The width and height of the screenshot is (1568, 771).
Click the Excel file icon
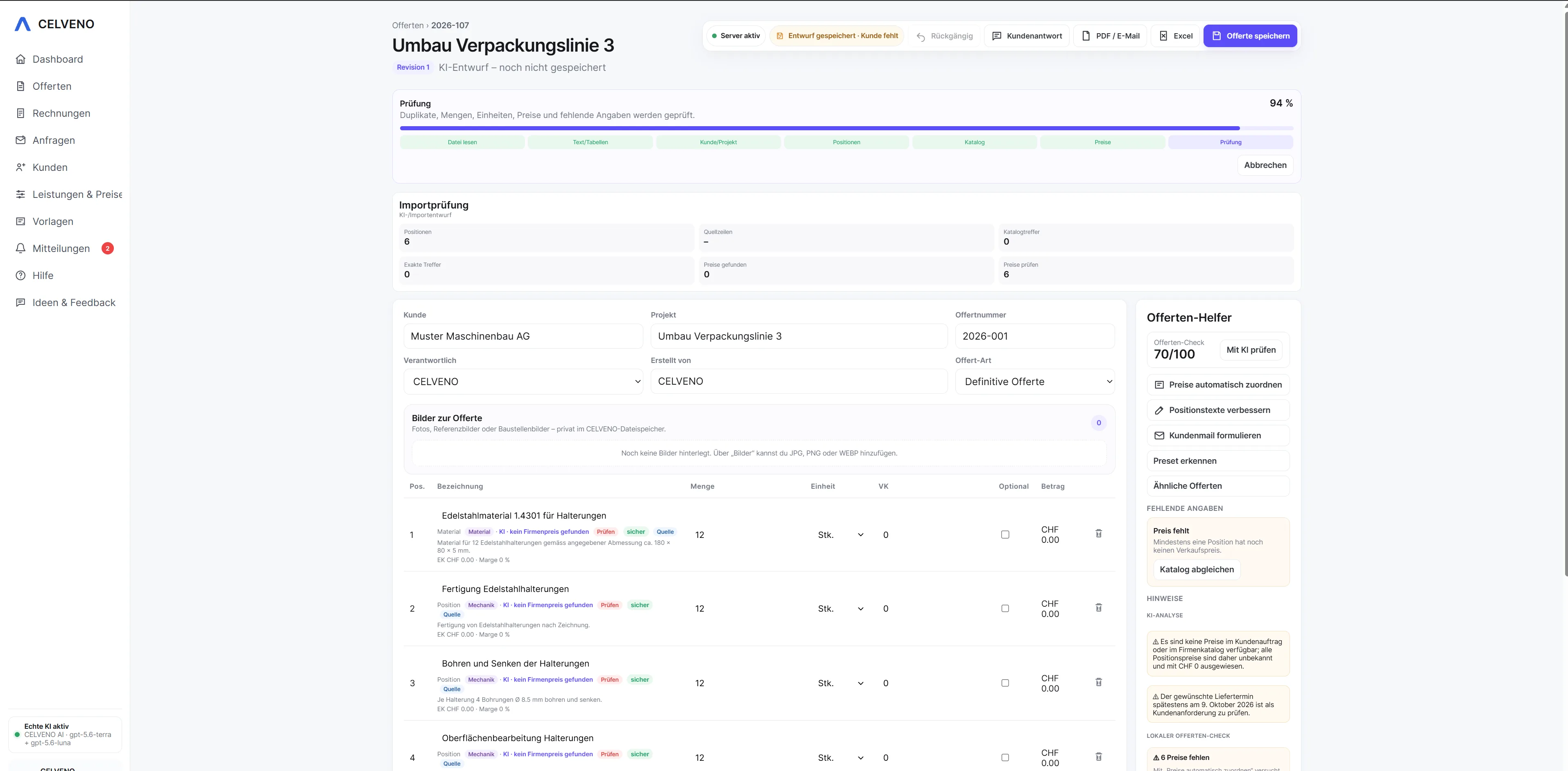[x=1163, y=36]
